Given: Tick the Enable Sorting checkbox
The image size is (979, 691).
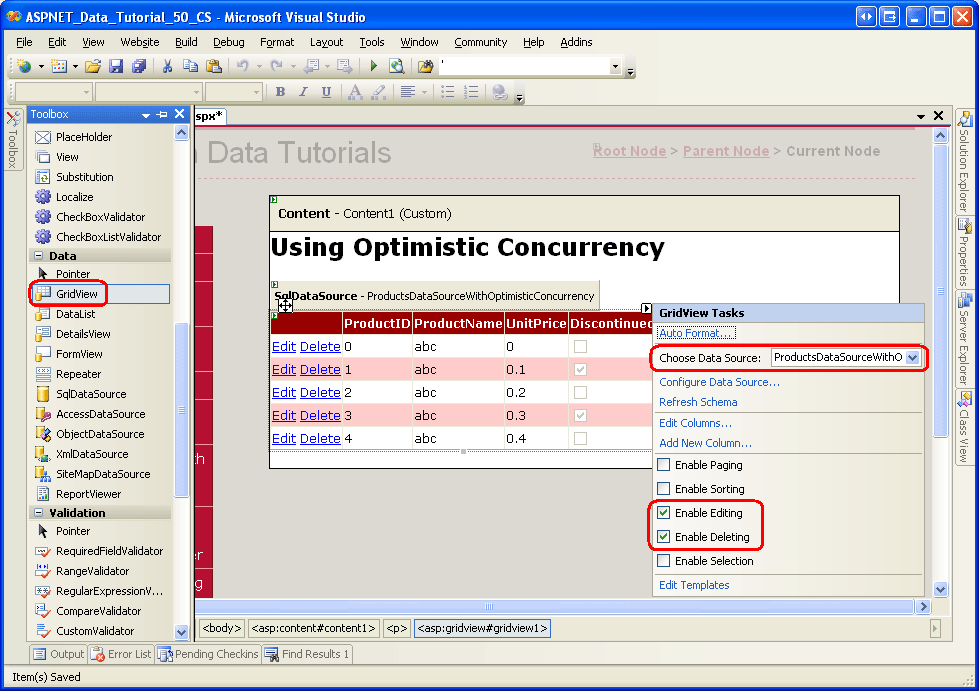Looking at the screenshot, I should point(664,489).
